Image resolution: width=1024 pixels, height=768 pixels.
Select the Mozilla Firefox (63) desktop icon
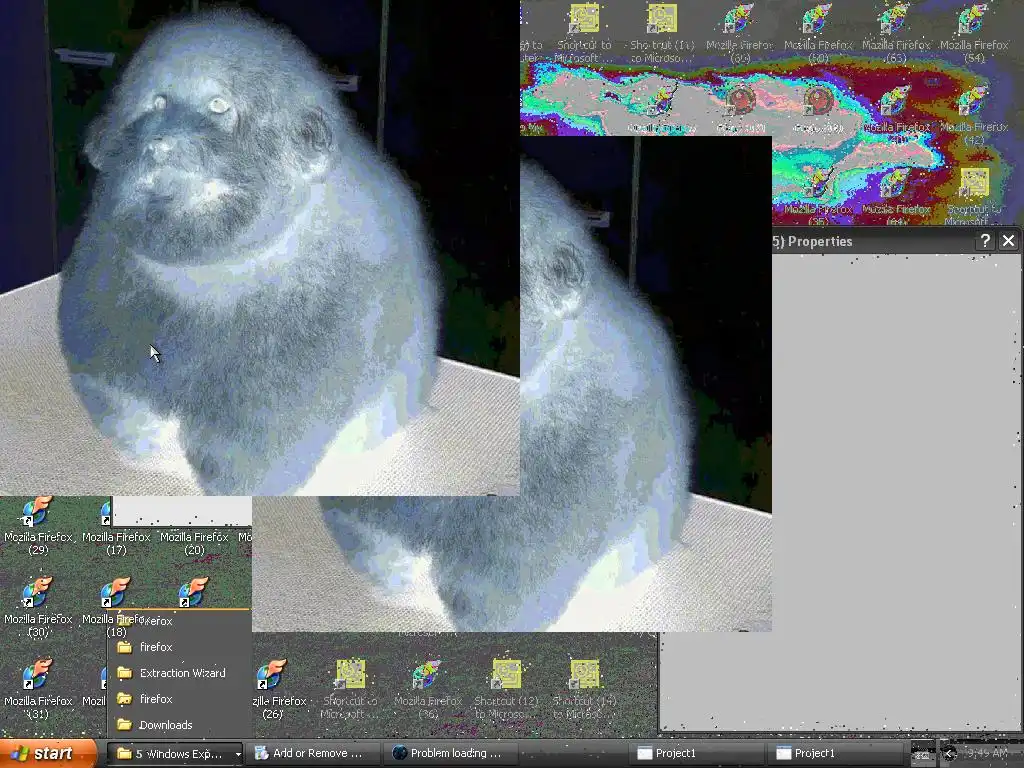[x=896, y=33]
